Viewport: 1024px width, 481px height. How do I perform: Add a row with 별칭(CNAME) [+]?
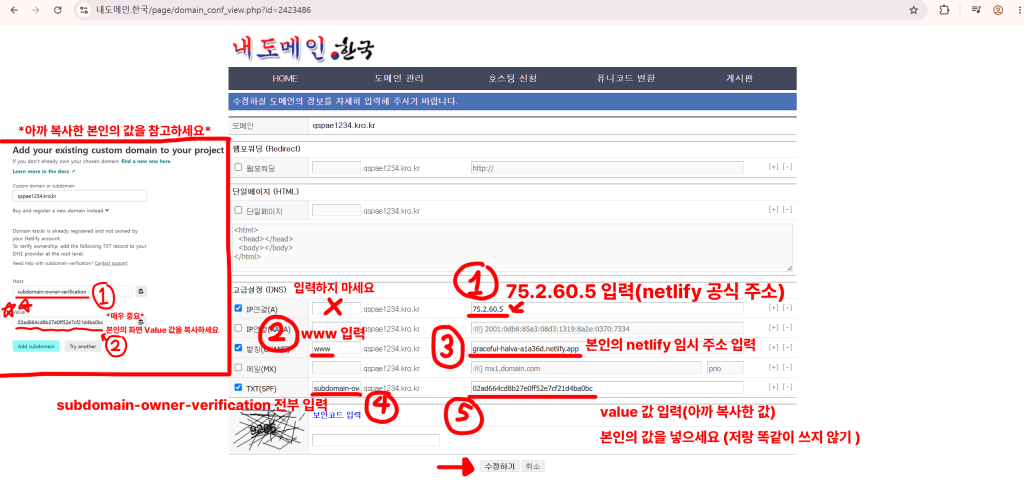coord(773,348)
